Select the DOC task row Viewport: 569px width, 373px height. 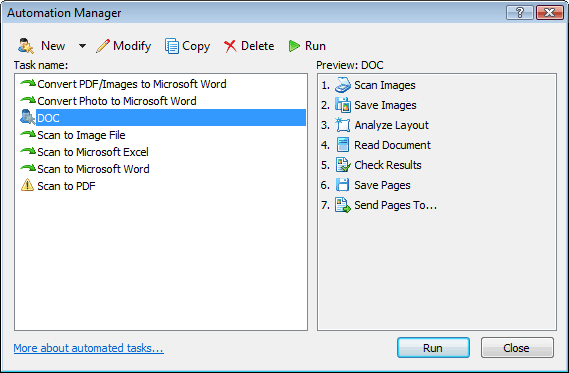pyautogui.click(x=171, y=118)
